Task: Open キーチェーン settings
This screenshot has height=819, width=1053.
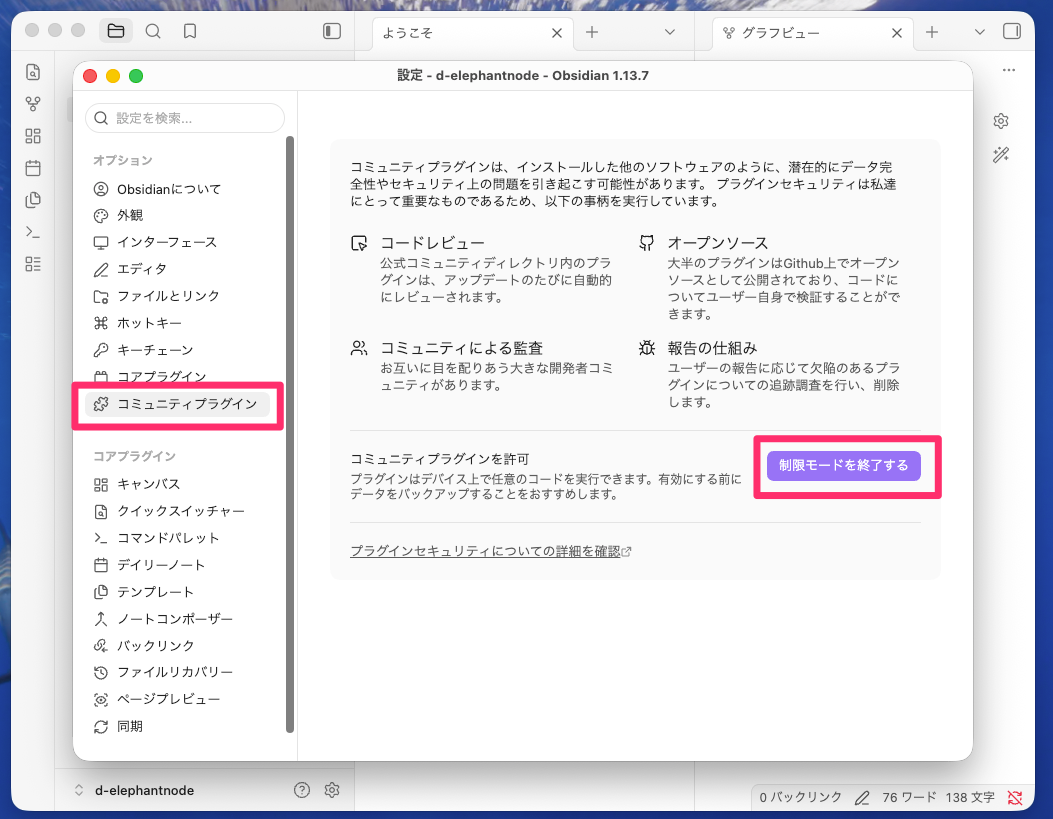Action: 177,350
